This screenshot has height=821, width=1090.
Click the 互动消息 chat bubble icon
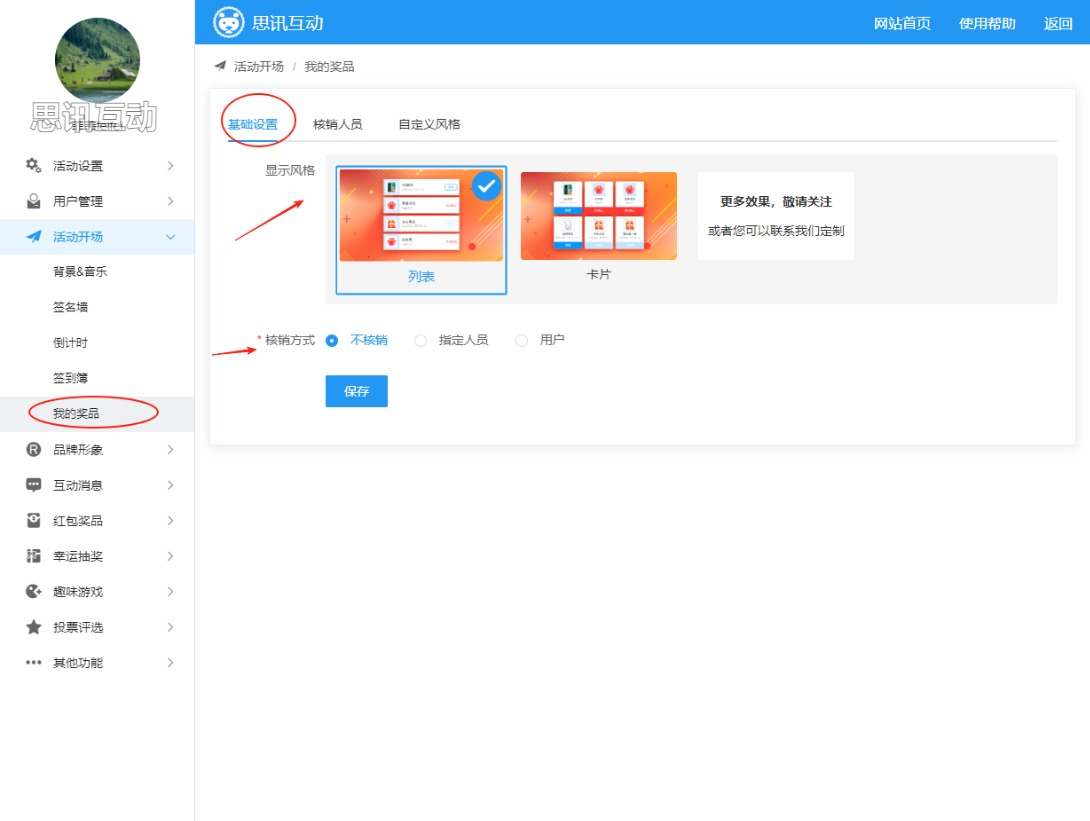pos(33,485)
